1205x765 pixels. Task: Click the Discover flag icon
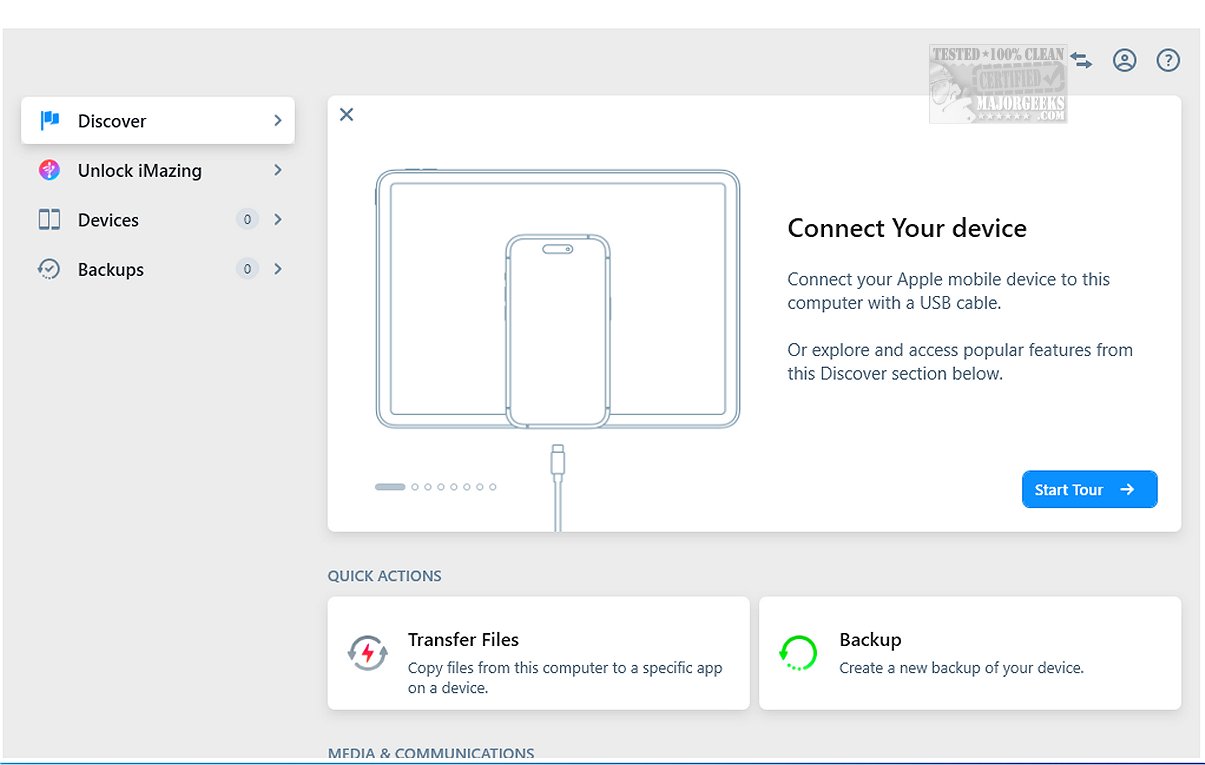[50, 121]
